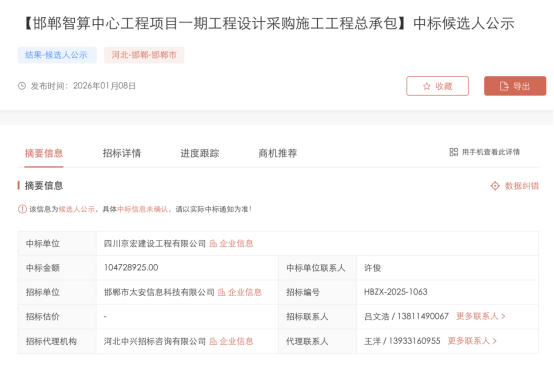Click 候选人公示 highlighted text in notice

click(x=77, y=209)
